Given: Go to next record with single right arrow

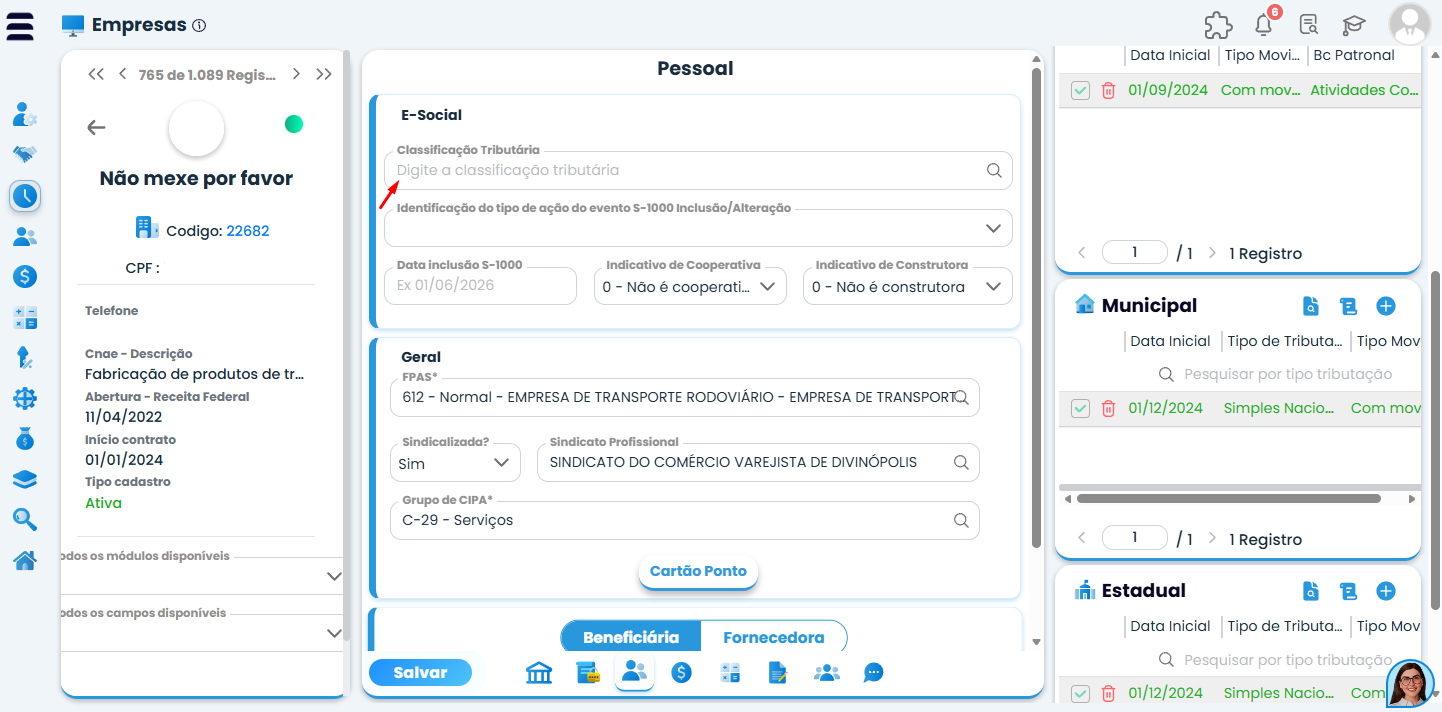Looking at the screenshot, I should (x=297, y=74).
